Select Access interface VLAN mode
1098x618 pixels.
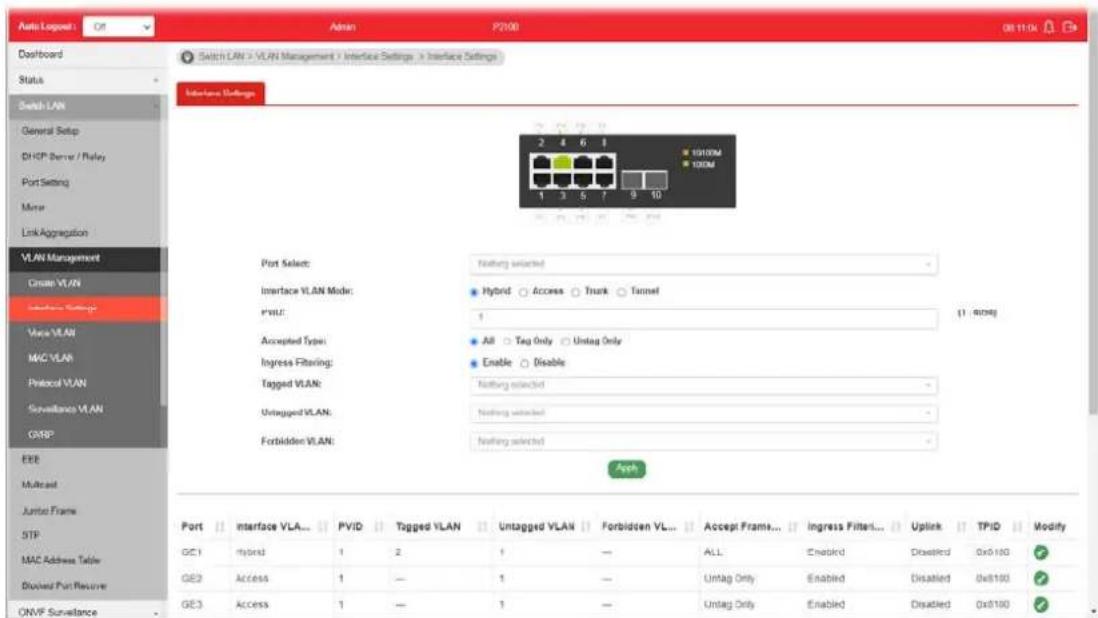(523, 292)
